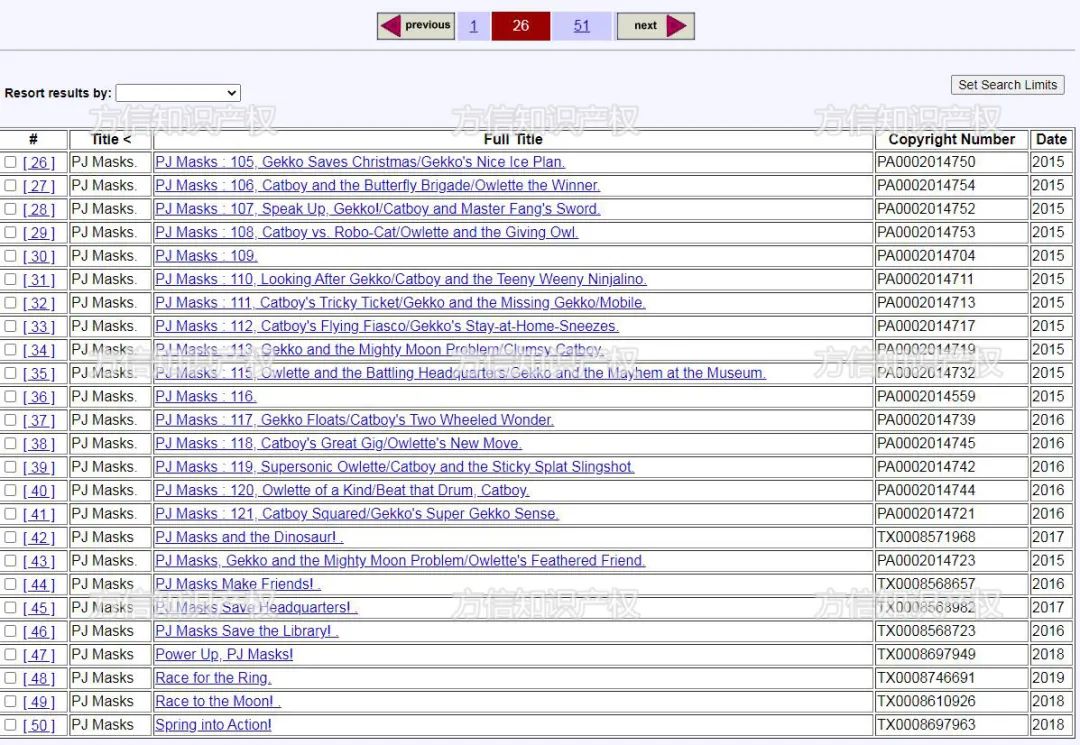Viewport: 1080px width, 745px height.
Task: Click Set Search Limits button
Action: (1007, 85)
